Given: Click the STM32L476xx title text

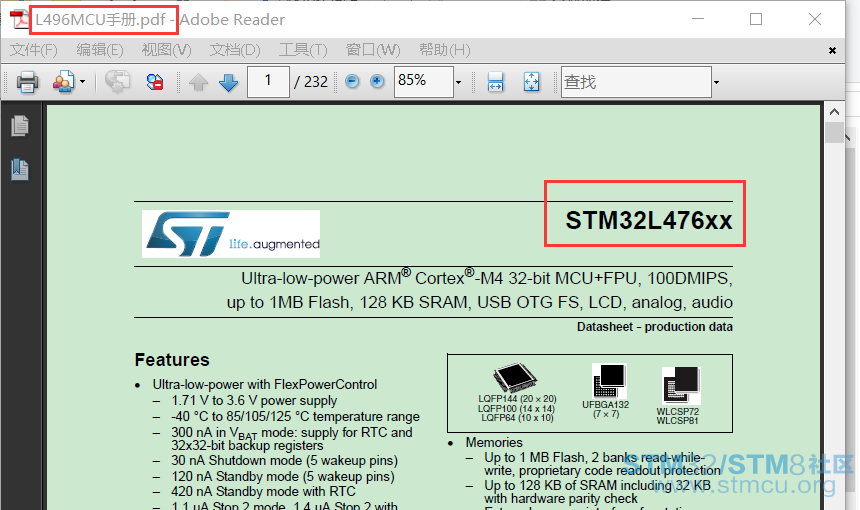Looking at the screenshot, I should tap(649, 220).
